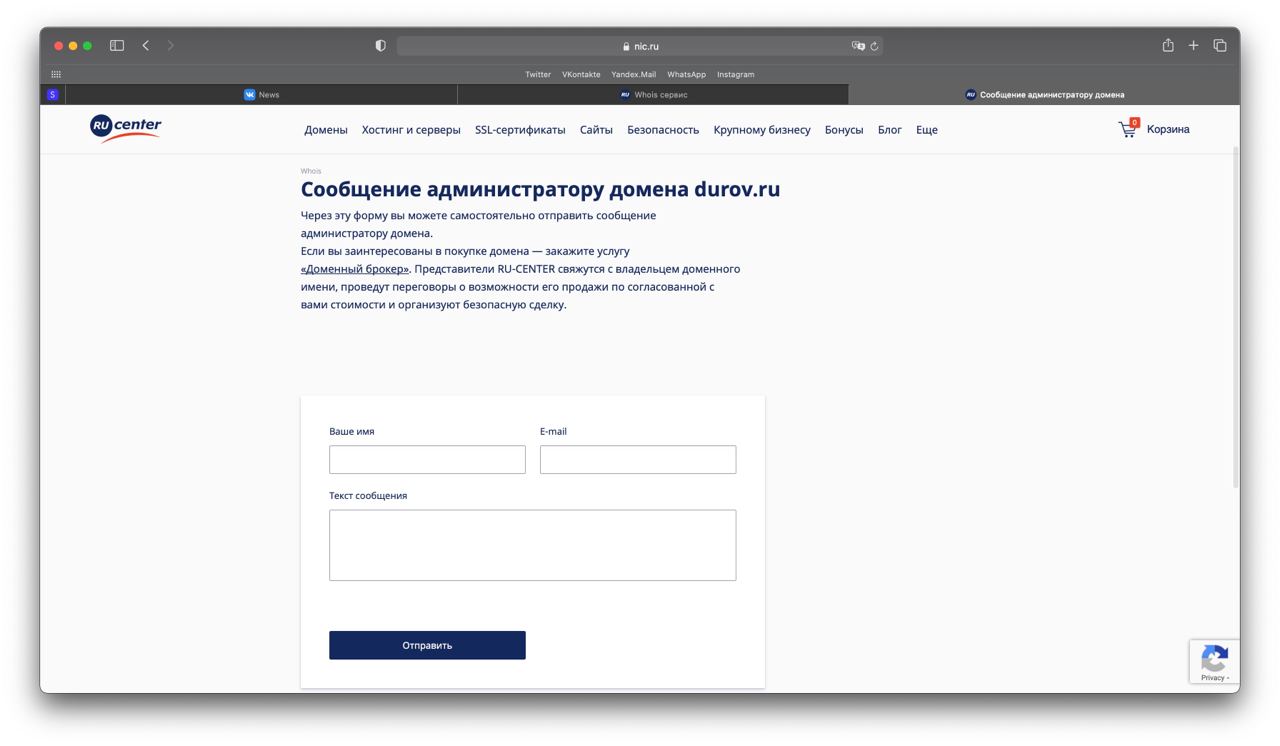Open the SSL-сертификаты menu

[520, 130]
